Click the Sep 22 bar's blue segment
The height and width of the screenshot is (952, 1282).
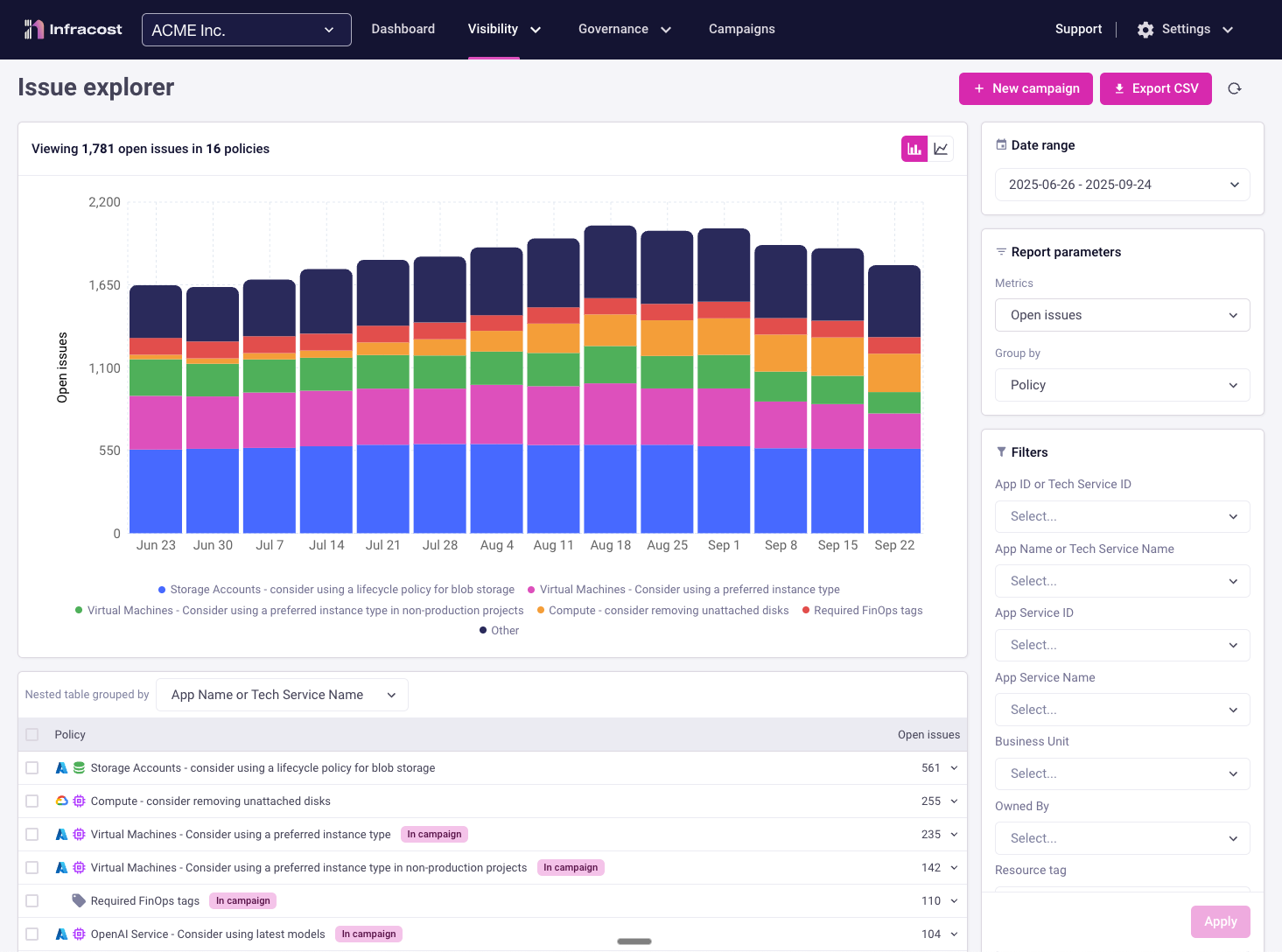coord(893,490)
